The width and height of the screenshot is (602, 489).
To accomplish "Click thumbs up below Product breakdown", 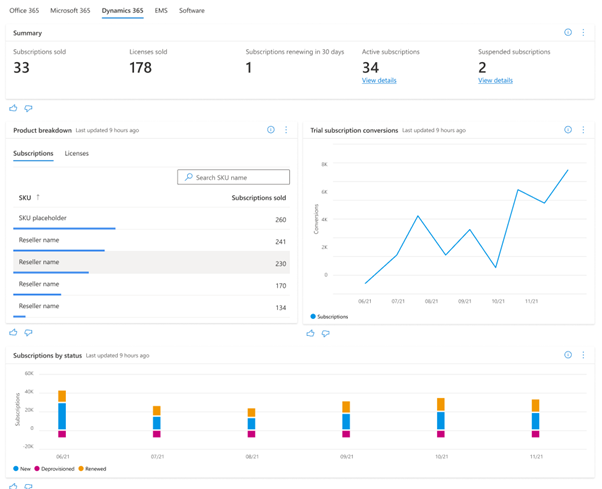I will [x=13, y=333].
